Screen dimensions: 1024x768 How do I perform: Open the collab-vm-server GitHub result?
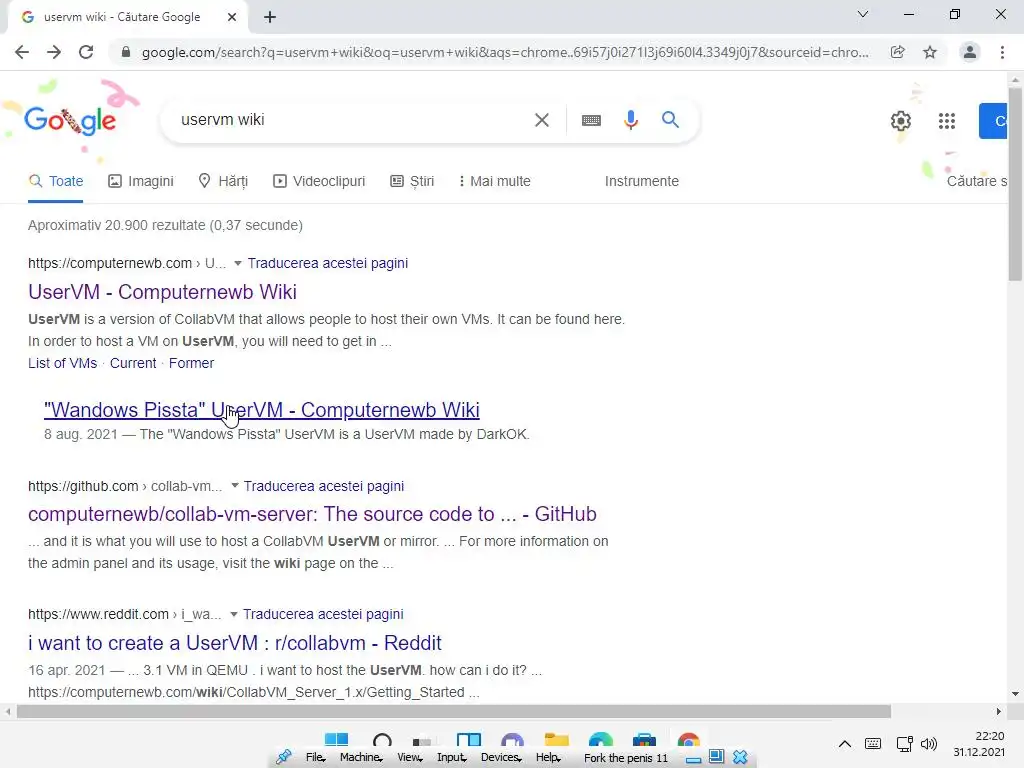point(312,514)
